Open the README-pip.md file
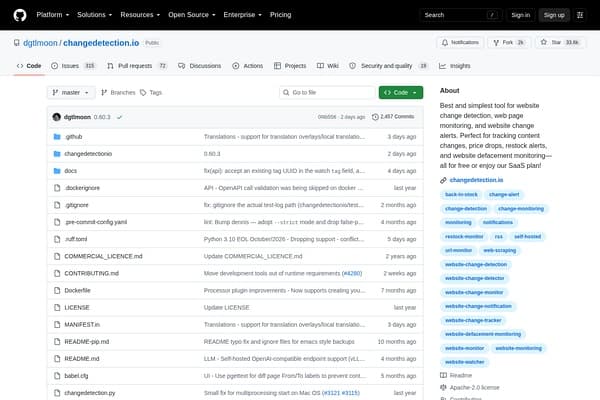Viewport: 600px width, 400px height. click(x=86, y=341)
